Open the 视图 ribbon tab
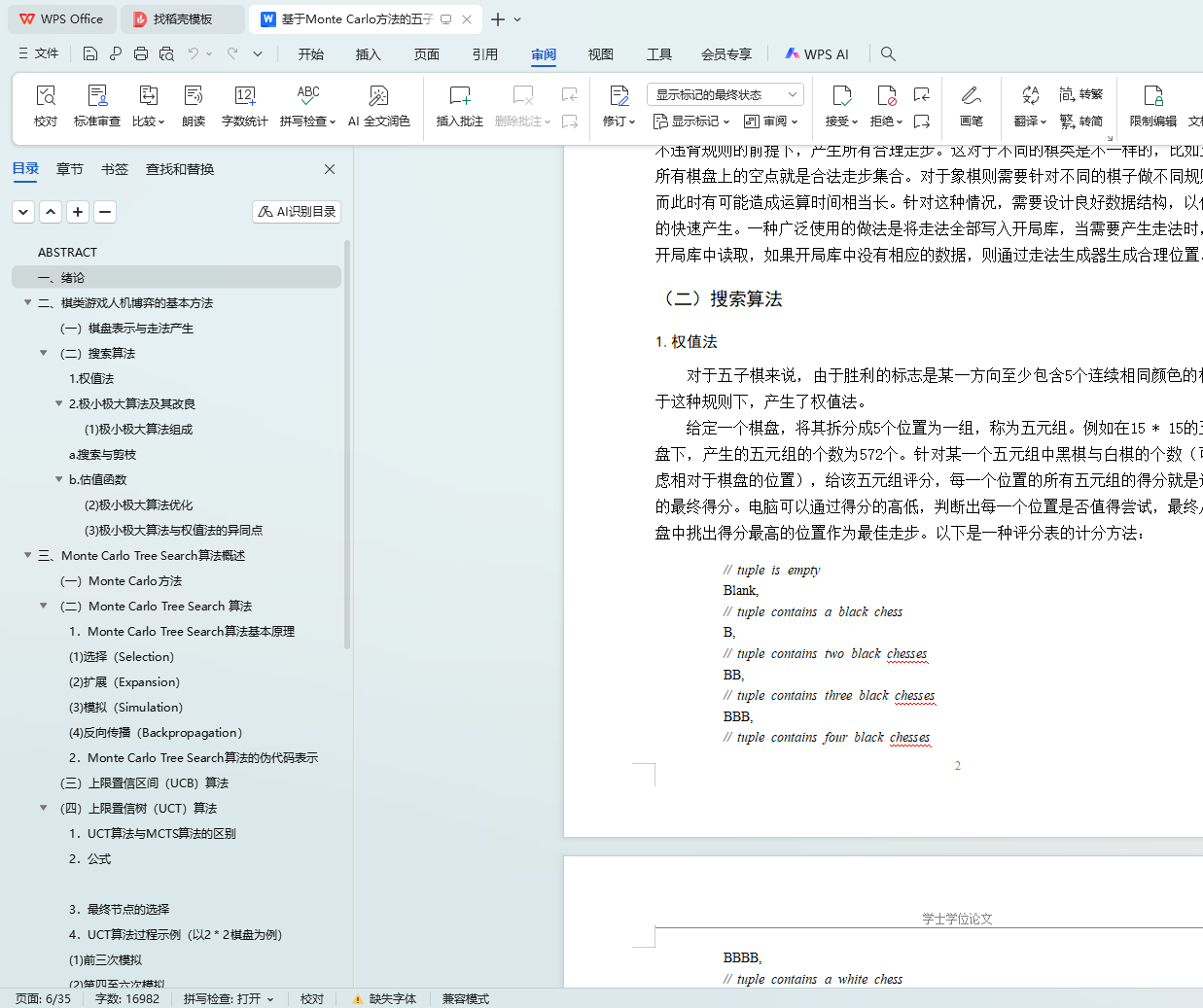Screen dimensions: 1203x1008 tap(601, 54)
